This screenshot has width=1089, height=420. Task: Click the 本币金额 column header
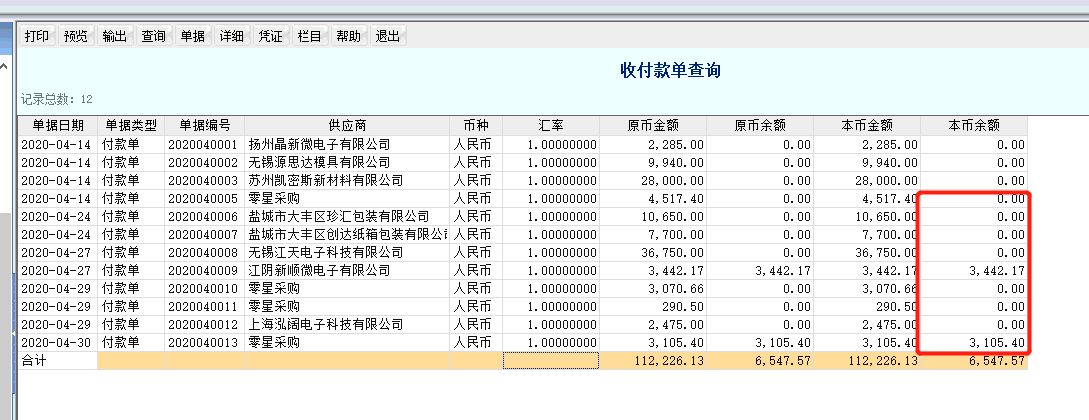pyautogui.click(x=867, y=126)
